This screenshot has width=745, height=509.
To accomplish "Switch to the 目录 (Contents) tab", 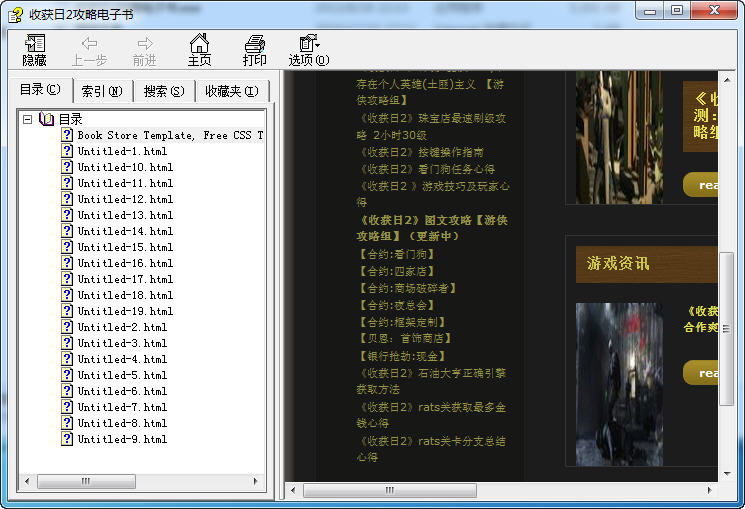I will tap(40, 89).
